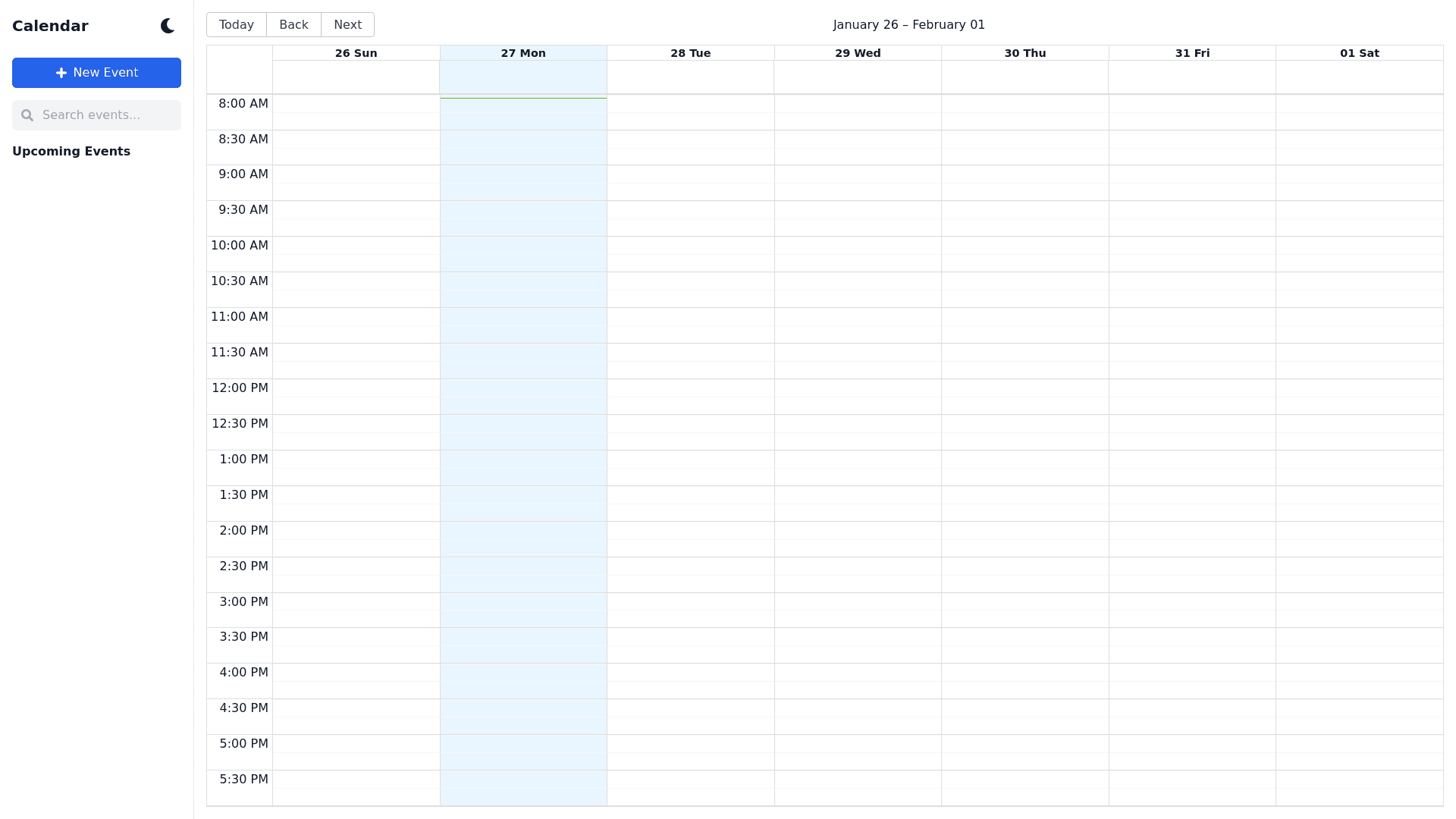
Task: Select the 28 Tue column header
Action: coord(690,53)
